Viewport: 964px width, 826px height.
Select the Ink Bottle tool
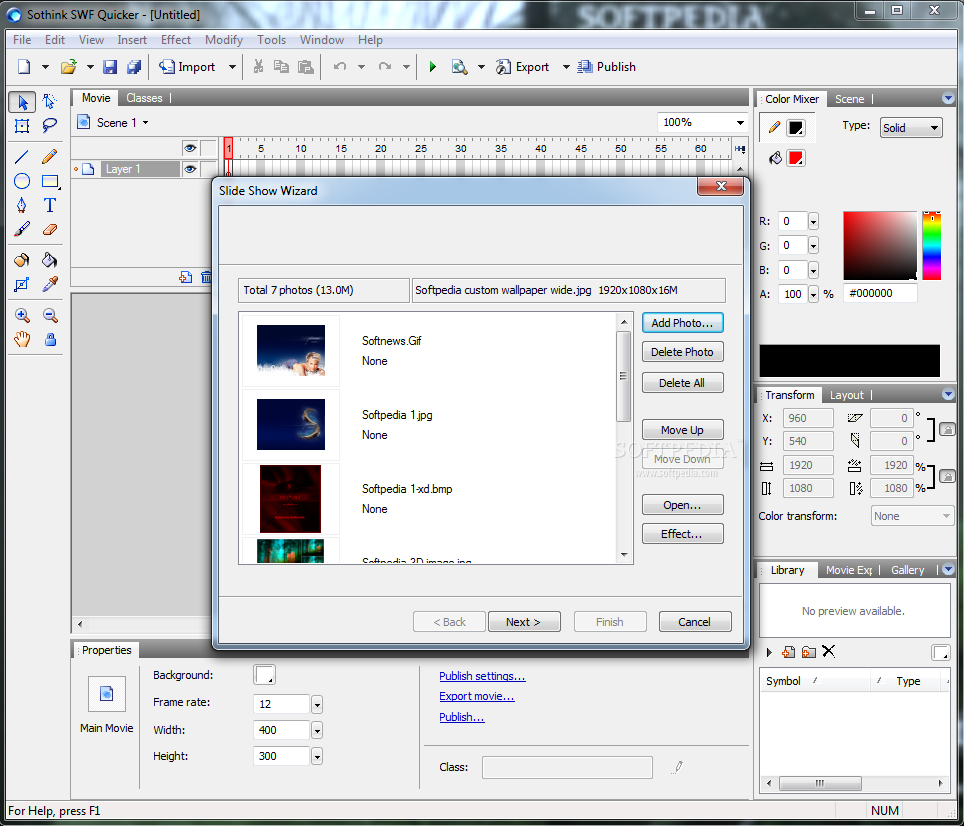coord(22,260)
